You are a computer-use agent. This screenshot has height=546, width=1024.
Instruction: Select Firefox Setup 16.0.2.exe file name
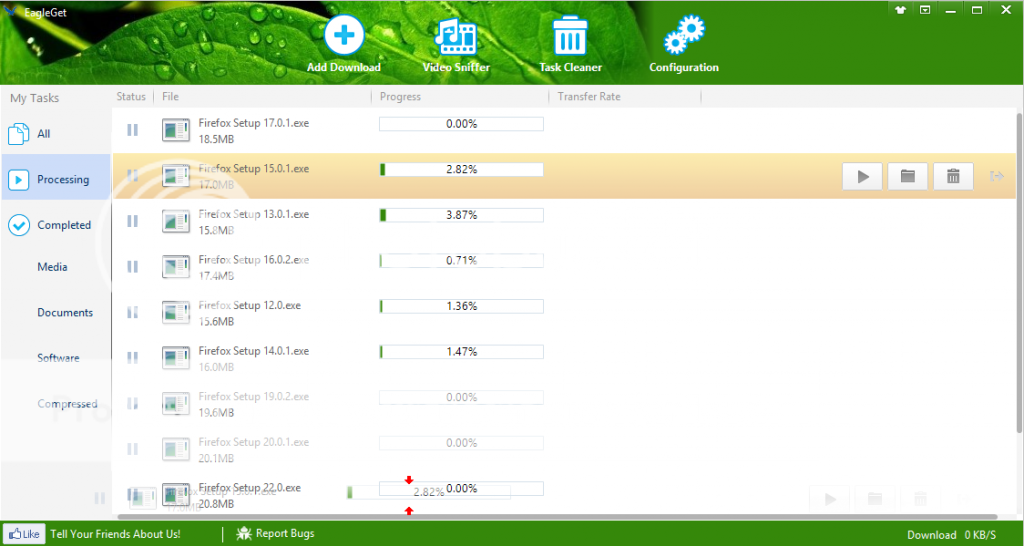pos(253,260)
